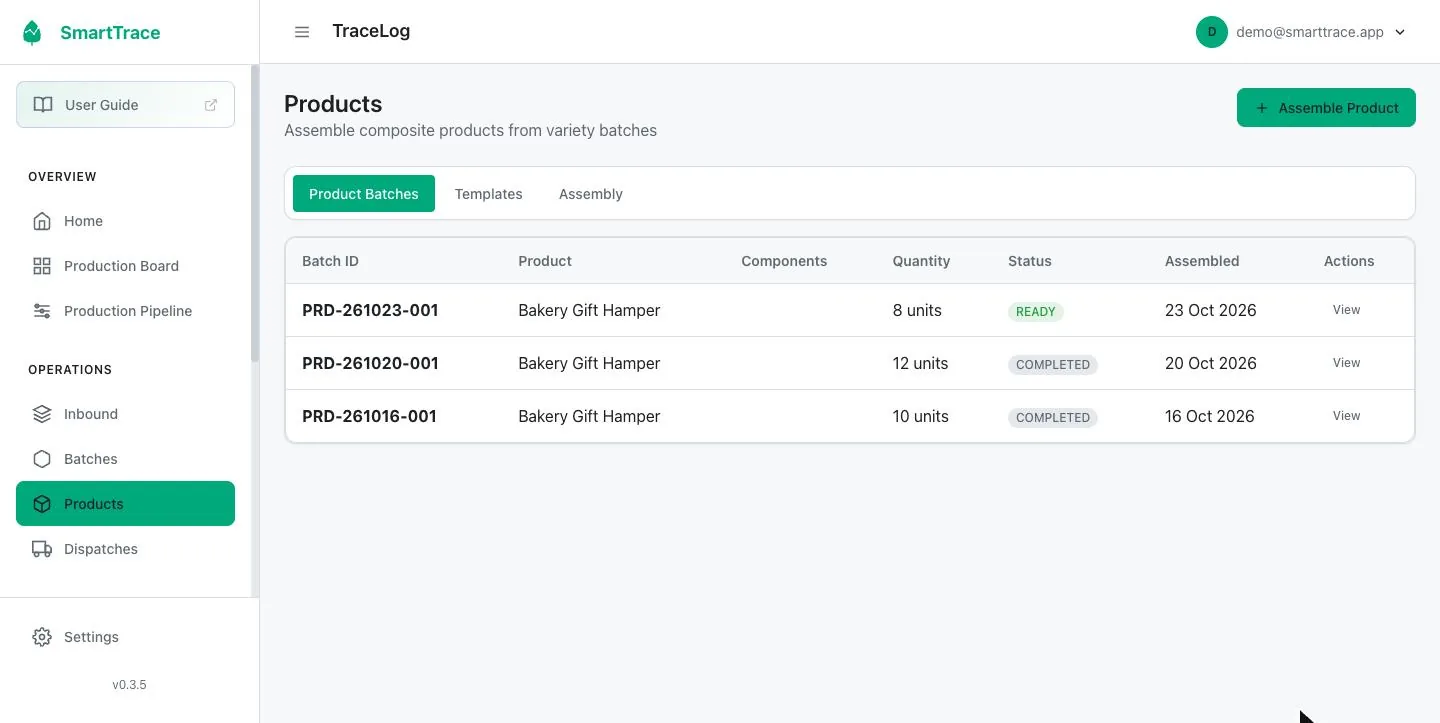Screen dimensions: 1440x723
Task: Select the Product Batches tab
Action: point(364,194)
